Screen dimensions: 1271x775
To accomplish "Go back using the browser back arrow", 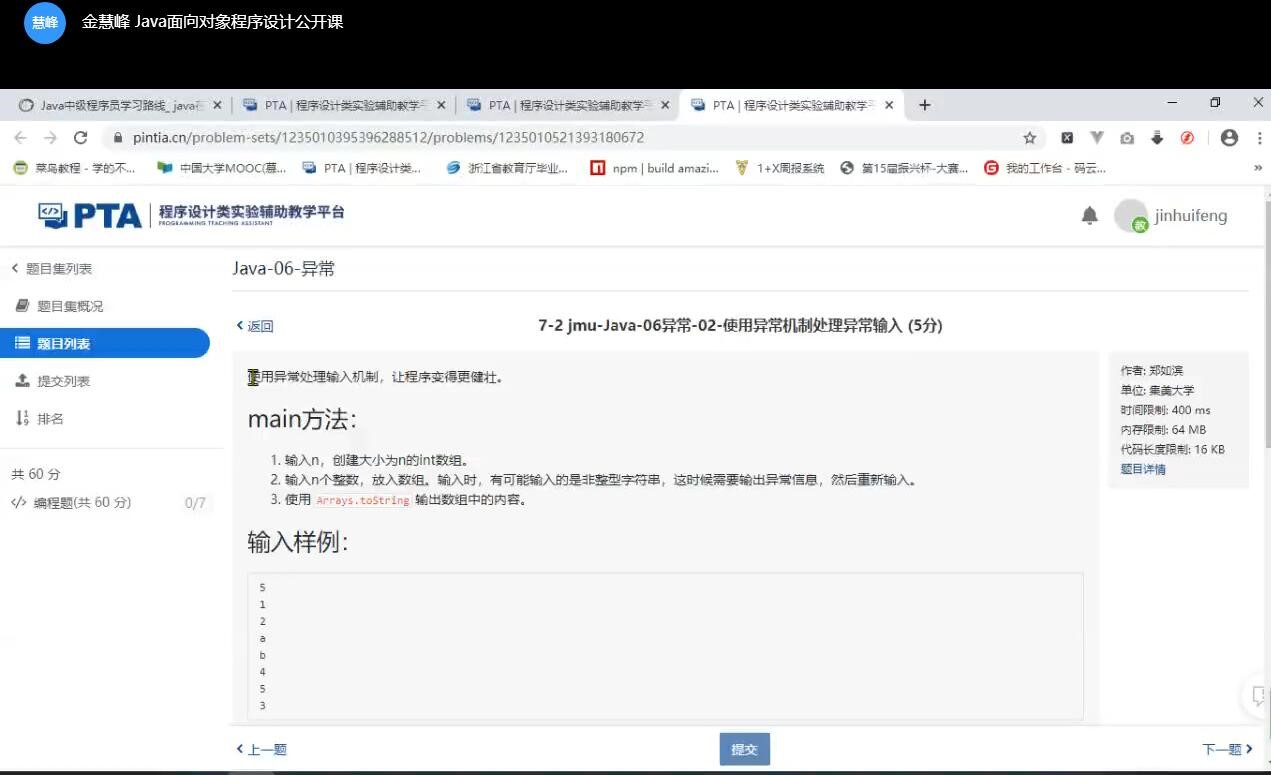I will pos(20,138).
